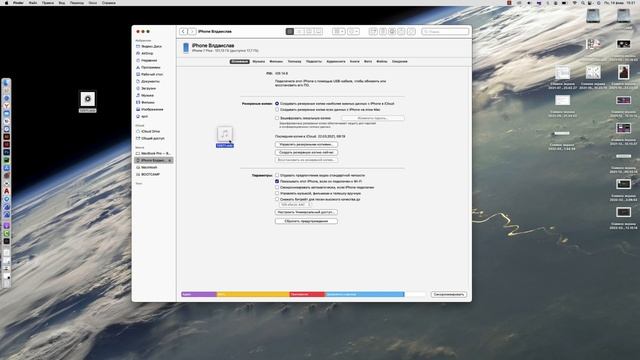Open Яндекс.Диск in Finder sidebar

[x=151, y=46]
